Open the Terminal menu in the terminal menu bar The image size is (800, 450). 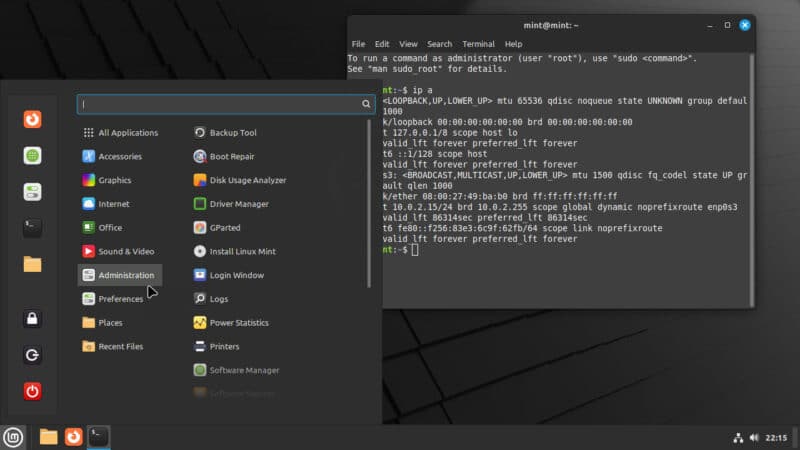(x=478, y=44)
